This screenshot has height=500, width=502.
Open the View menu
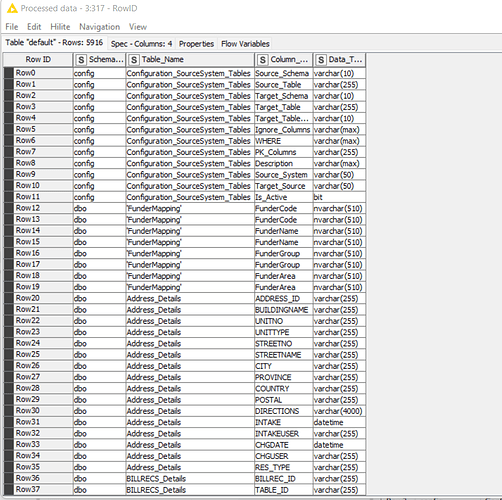(138, 27)
